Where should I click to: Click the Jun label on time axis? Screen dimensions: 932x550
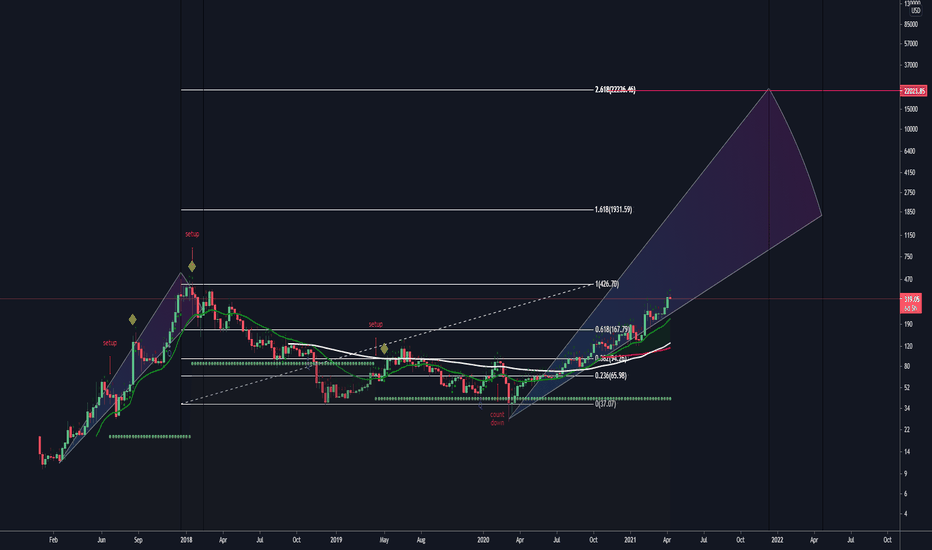(x=102, y=540)
